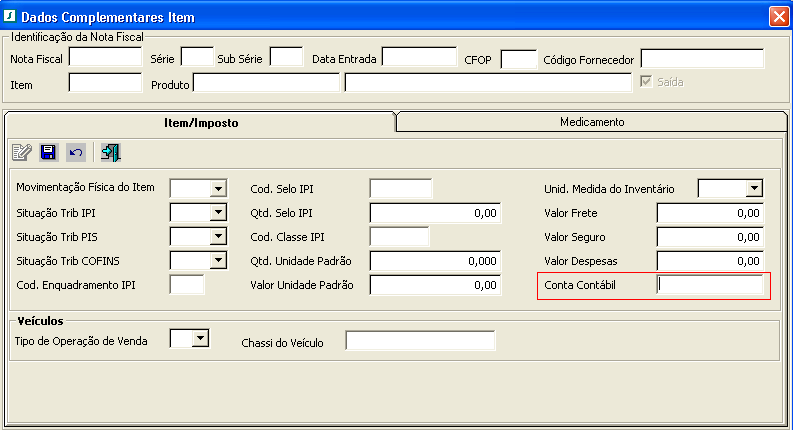Close the Dados Complementares Item window

(778, 17)
